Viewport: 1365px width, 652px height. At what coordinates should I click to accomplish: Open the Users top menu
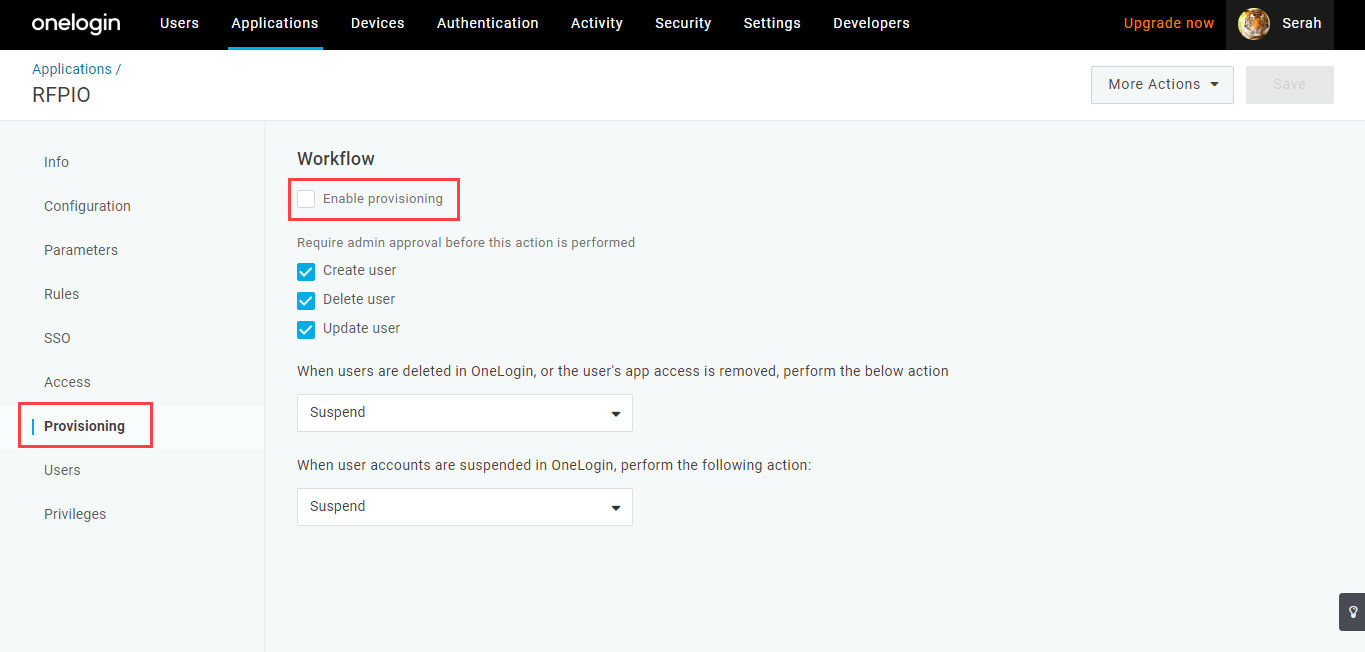[179, 23]
